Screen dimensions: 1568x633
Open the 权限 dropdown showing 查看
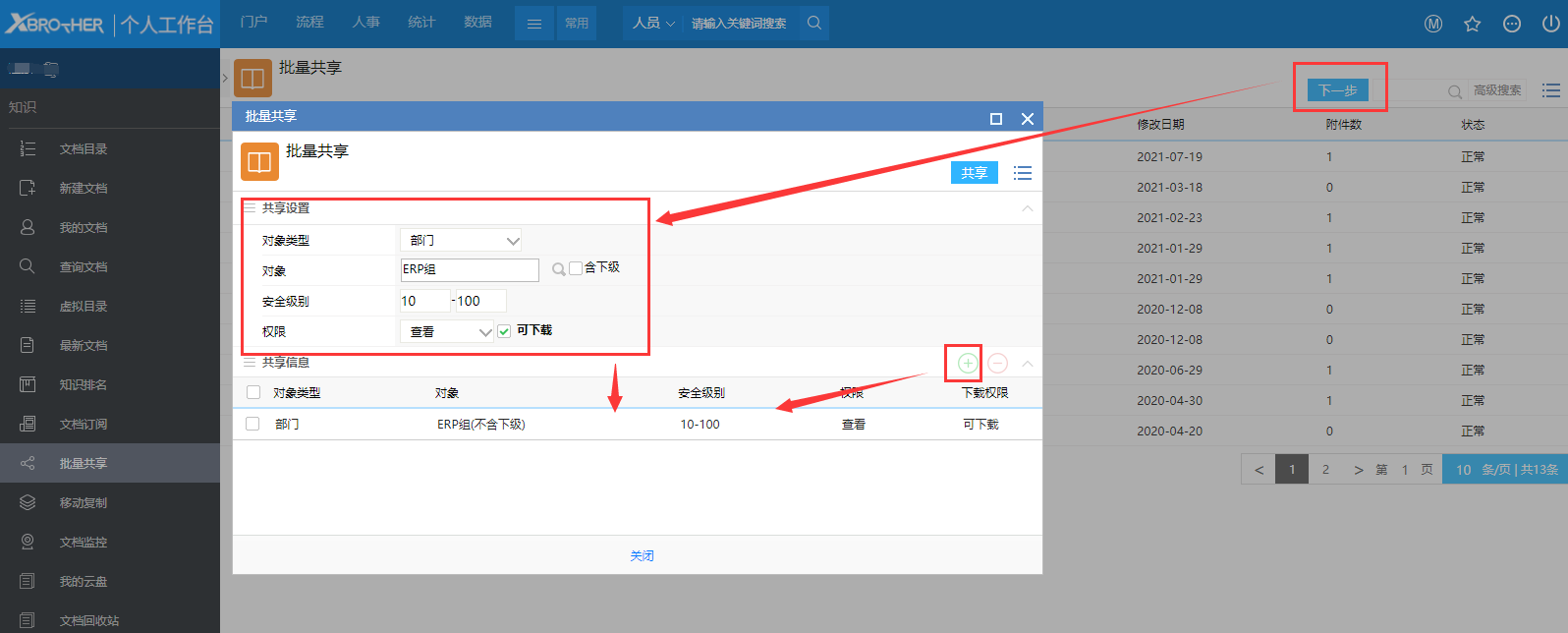(x=447, y=332)
